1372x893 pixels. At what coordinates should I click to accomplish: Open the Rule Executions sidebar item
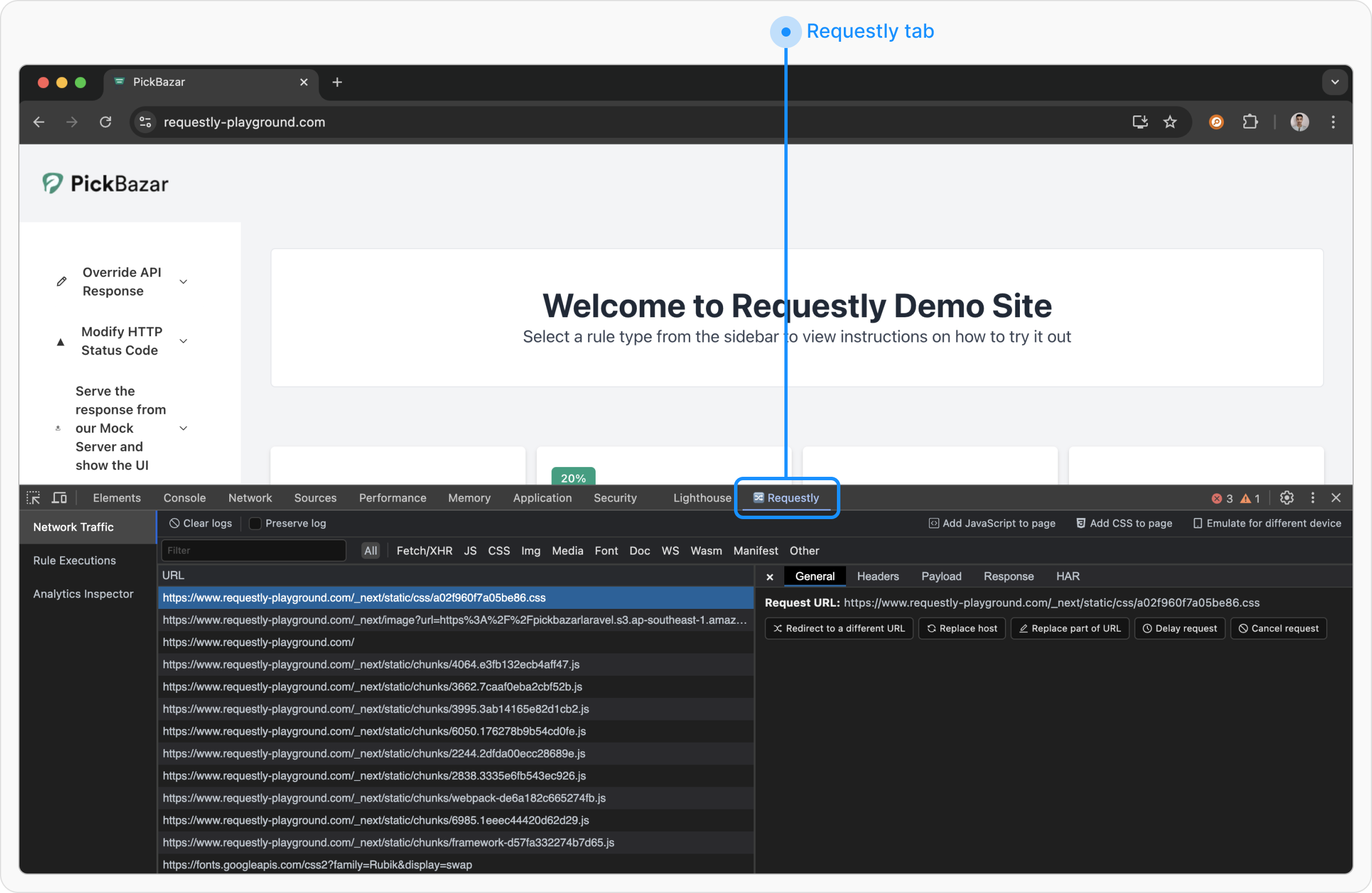tap(74, 560)
